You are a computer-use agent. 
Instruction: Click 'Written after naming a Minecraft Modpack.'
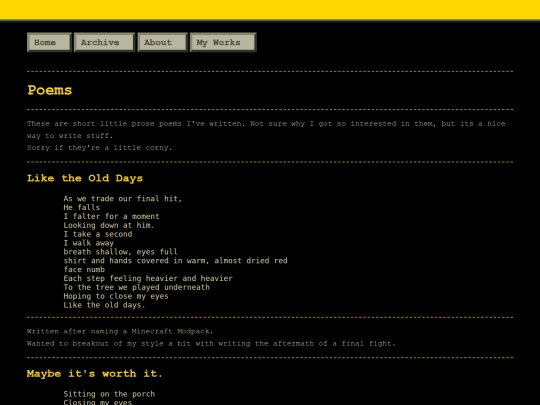(x=120, y=331)
